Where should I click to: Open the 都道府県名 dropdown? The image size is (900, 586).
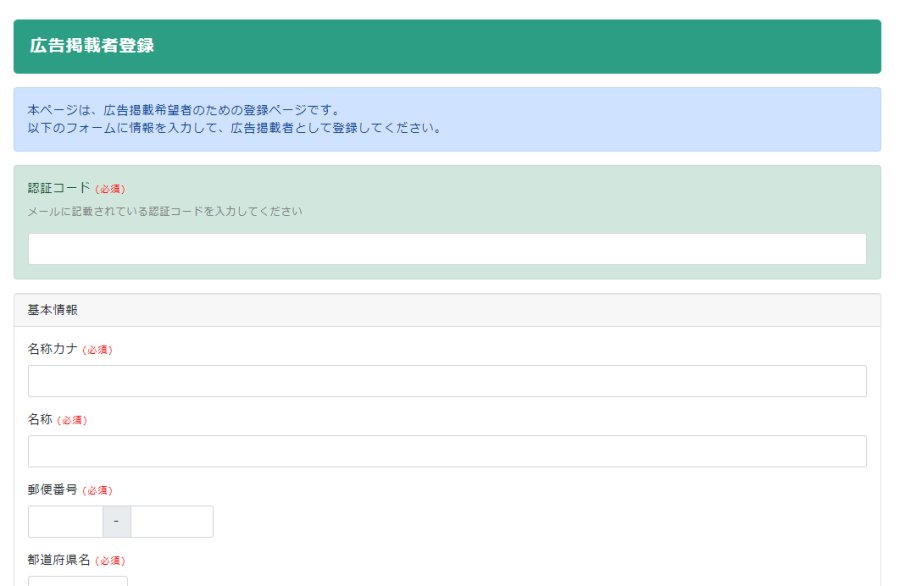point(78,580)
